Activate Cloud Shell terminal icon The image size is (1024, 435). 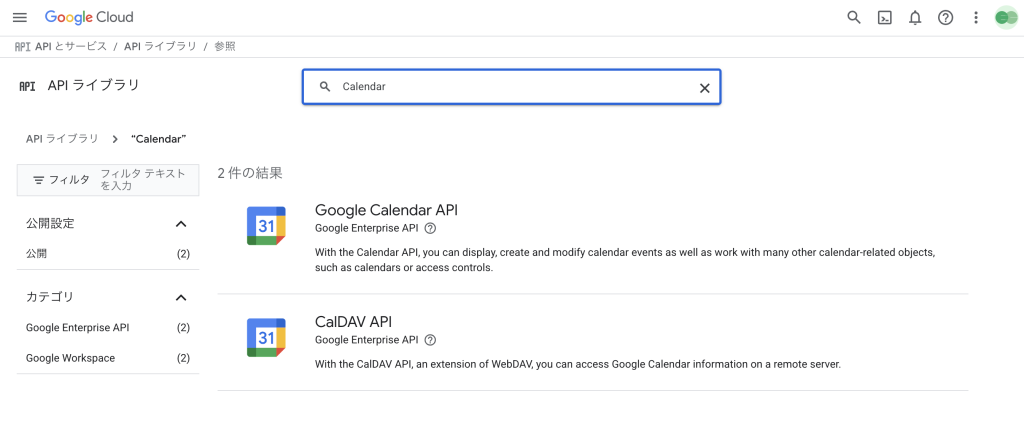tap(884, 18)
